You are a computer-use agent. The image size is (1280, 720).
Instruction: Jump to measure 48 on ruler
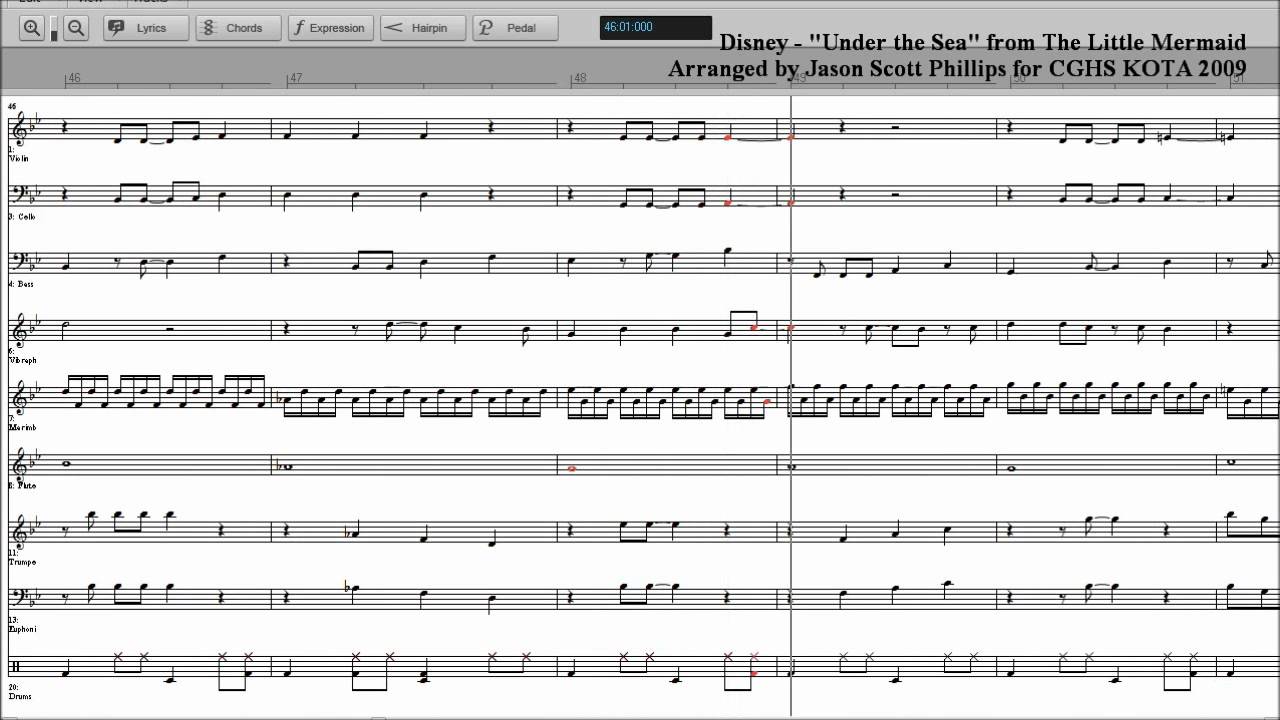(580, 78)
